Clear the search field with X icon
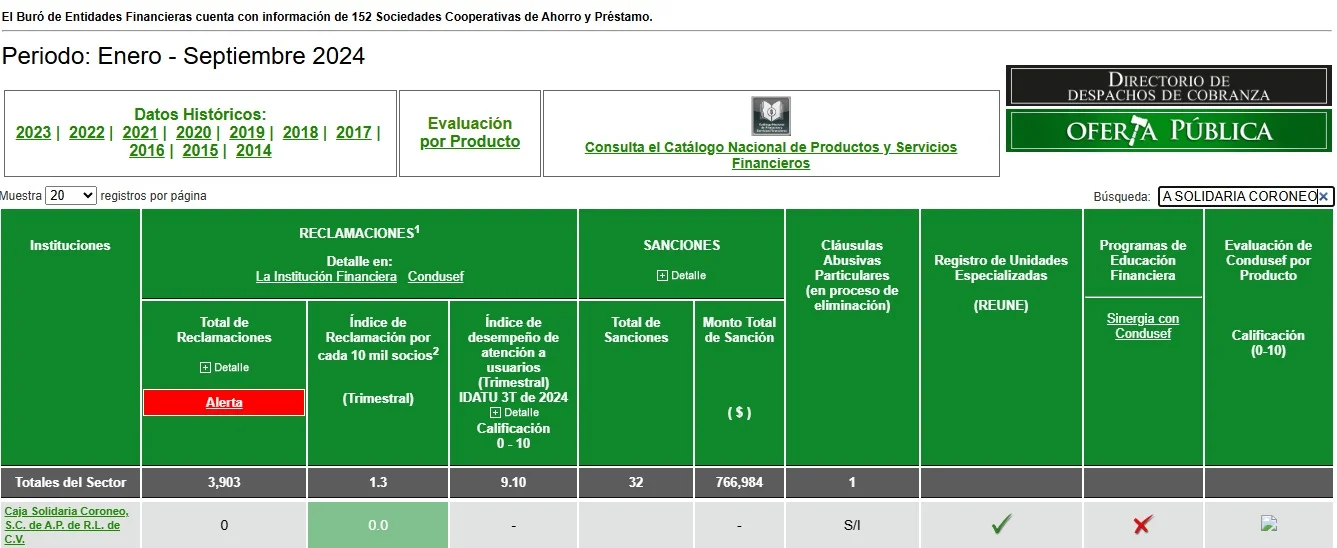This screenshot has width=1337, height=548. [1323, 197]
